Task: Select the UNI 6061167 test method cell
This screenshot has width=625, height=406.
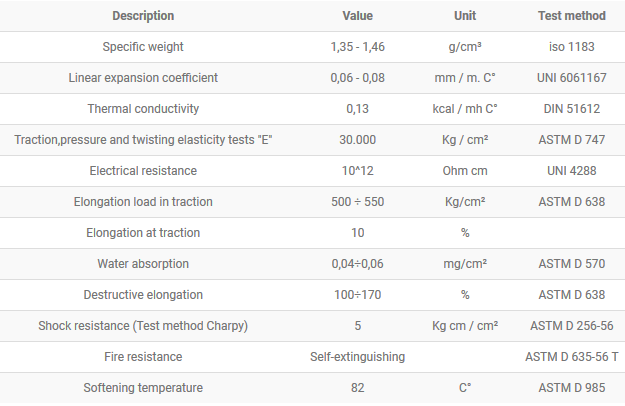Action: click(572, 78)
